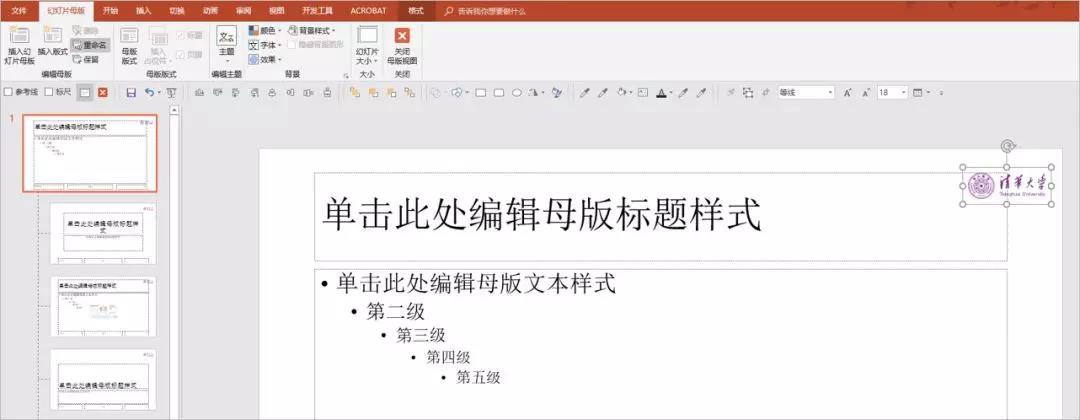1080x420 pixels.
Task: Open the font size box showing 18
Action: 893,92
